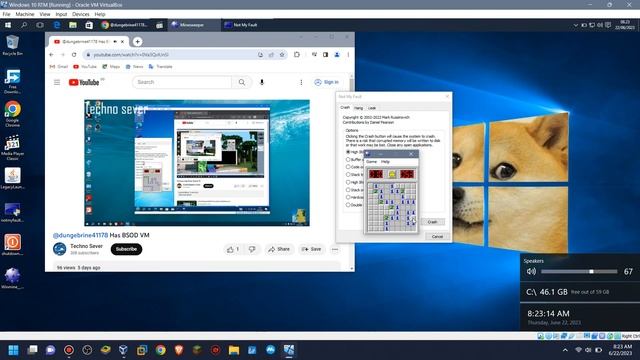Open Media Player Classic desktop shortcut
Viewport: 640px width, 360px height.
click(x=12, y=148)
